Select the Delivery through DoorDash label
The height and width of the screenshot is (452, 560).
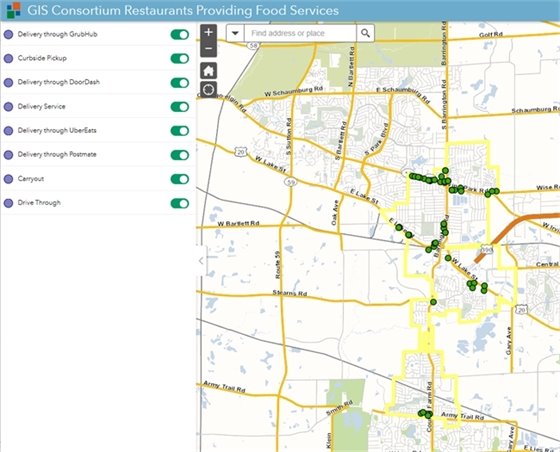point(59,82)
